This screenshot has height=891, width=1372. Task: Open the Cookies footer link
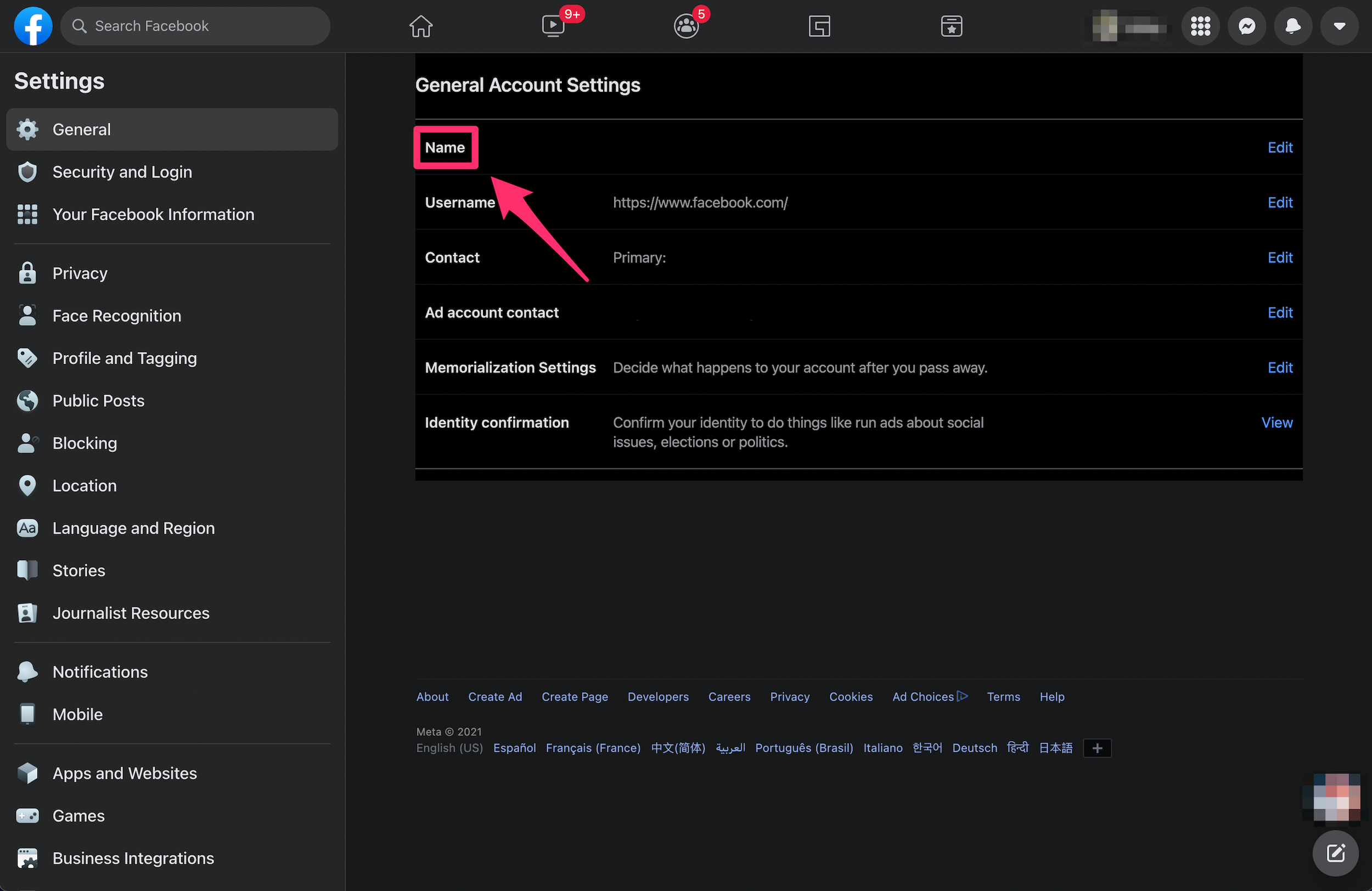point(851,697)
